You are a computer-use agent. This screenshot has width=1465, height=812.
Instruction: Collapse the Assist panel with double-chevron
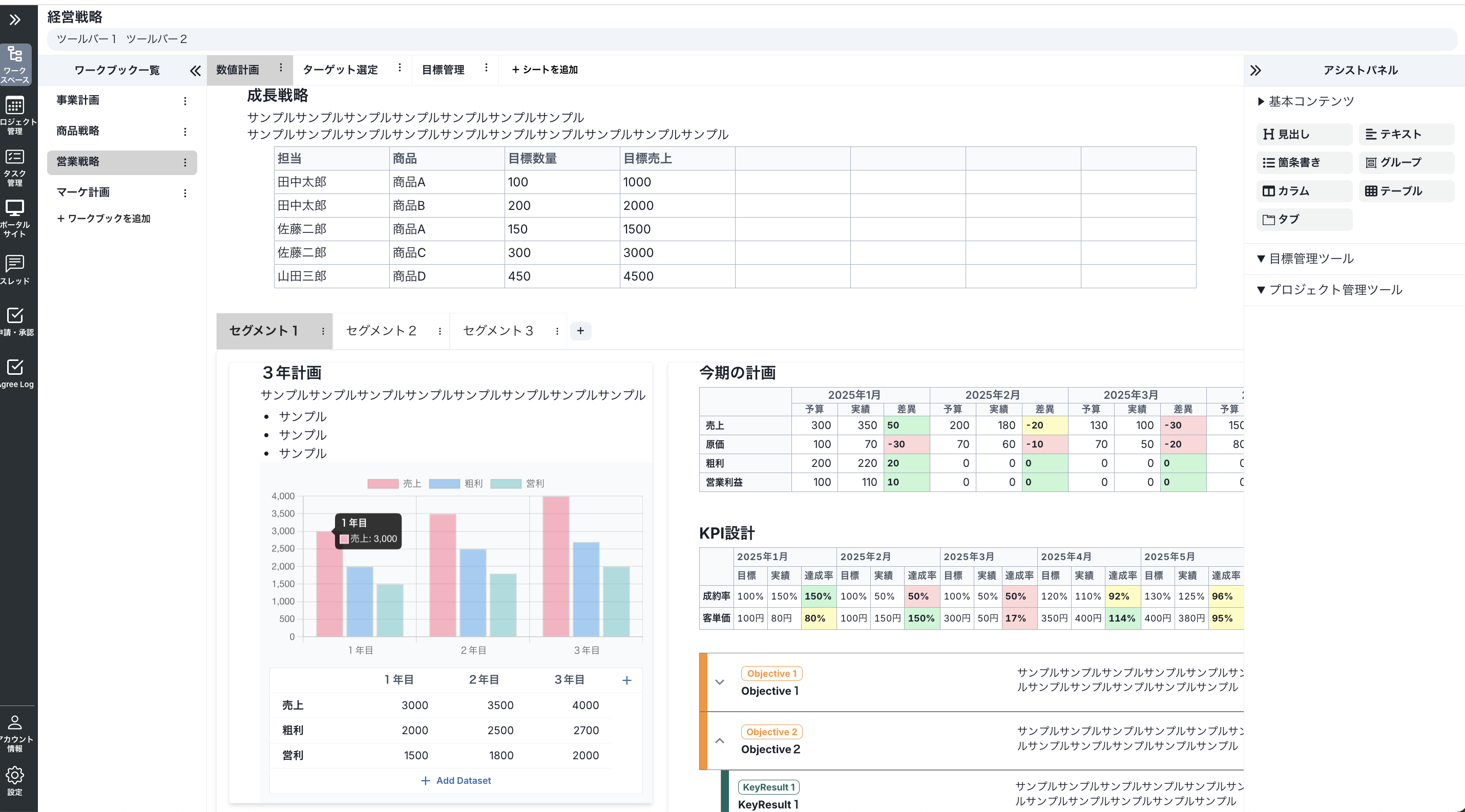pyautogui.click(x=1255, y=71)
